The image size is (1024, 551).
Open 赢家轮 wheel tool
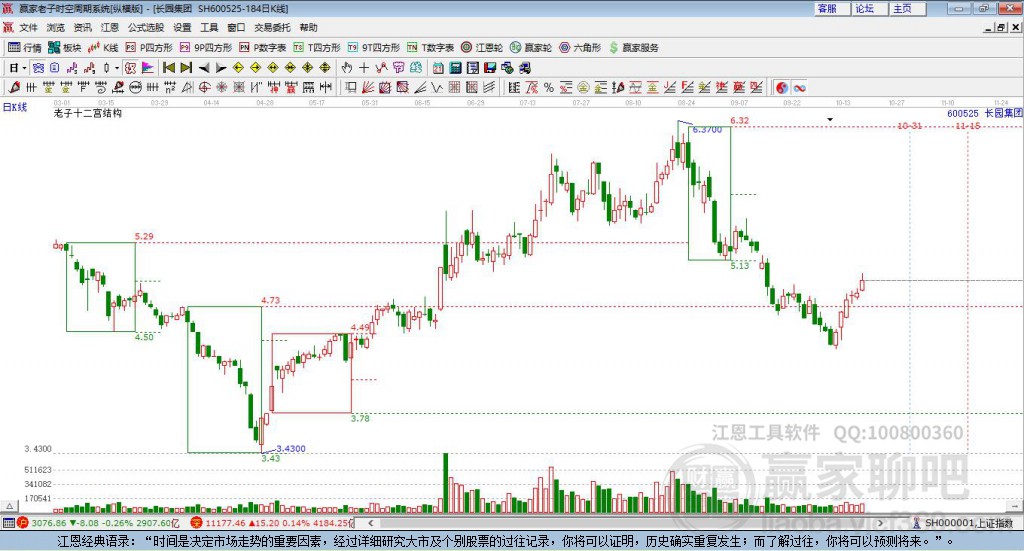(x=531, y=48)
